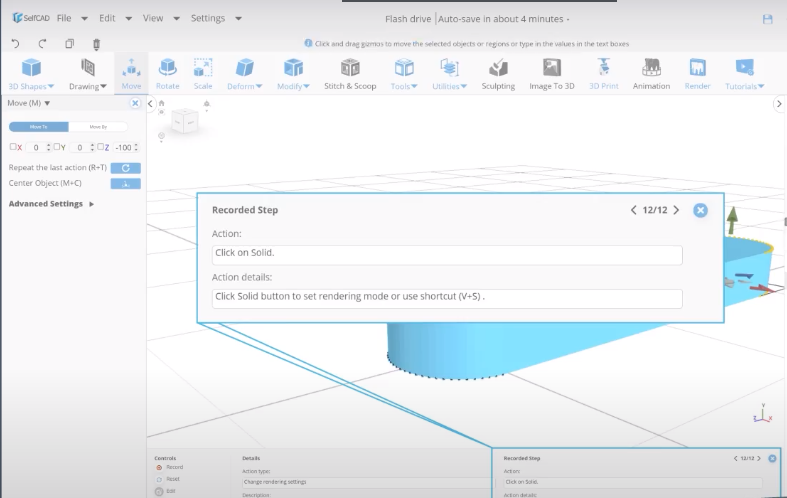Viewport: 787px width, 498px height.
Task: Switch to Move To mode
Action: click(39, 127)
